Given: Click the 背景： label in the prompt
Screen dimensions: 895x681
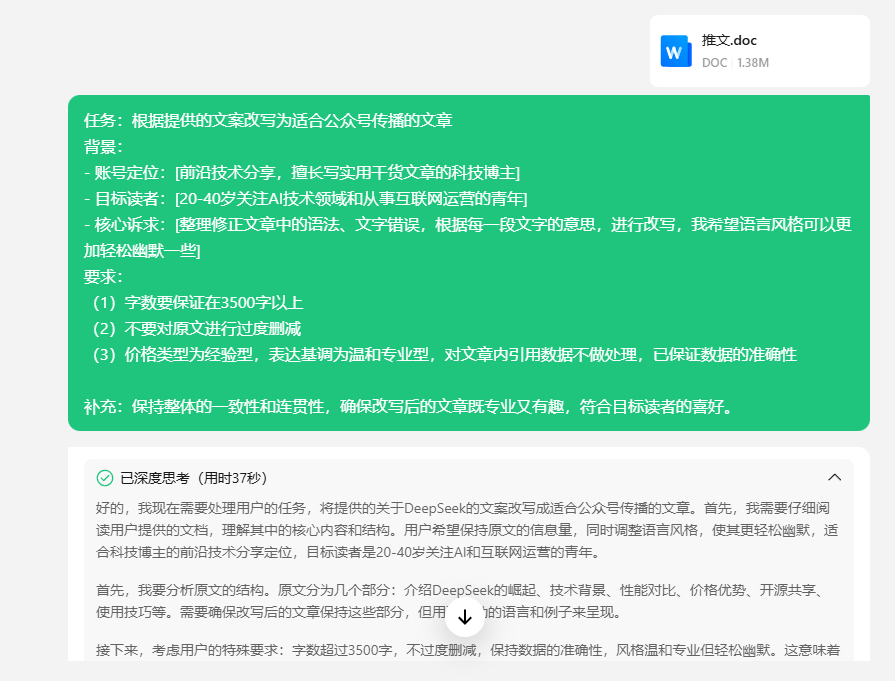Looking at the screenshot, I should point(103,147).
